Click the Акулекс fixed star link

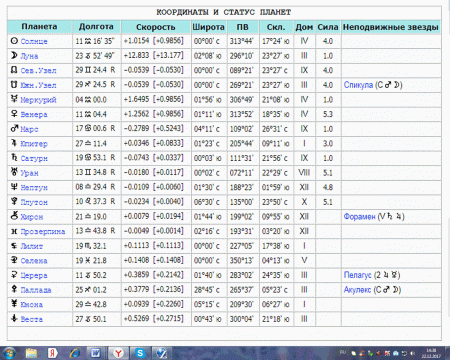click(357, 290)
